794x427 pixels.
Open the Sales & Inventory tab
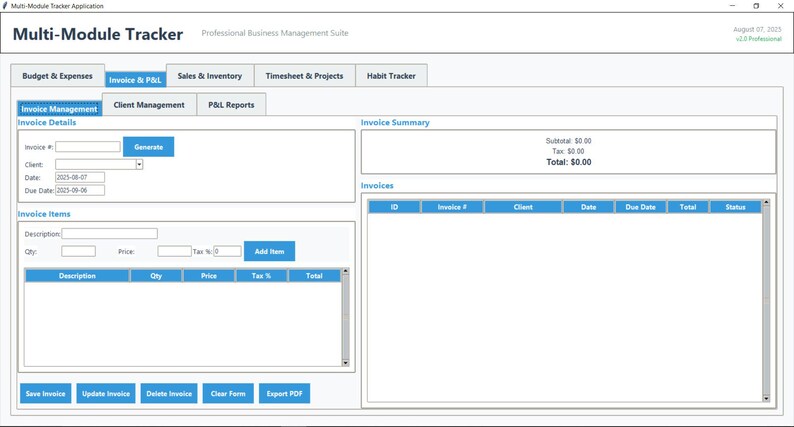pyautogui.click(x=210, y=76)
